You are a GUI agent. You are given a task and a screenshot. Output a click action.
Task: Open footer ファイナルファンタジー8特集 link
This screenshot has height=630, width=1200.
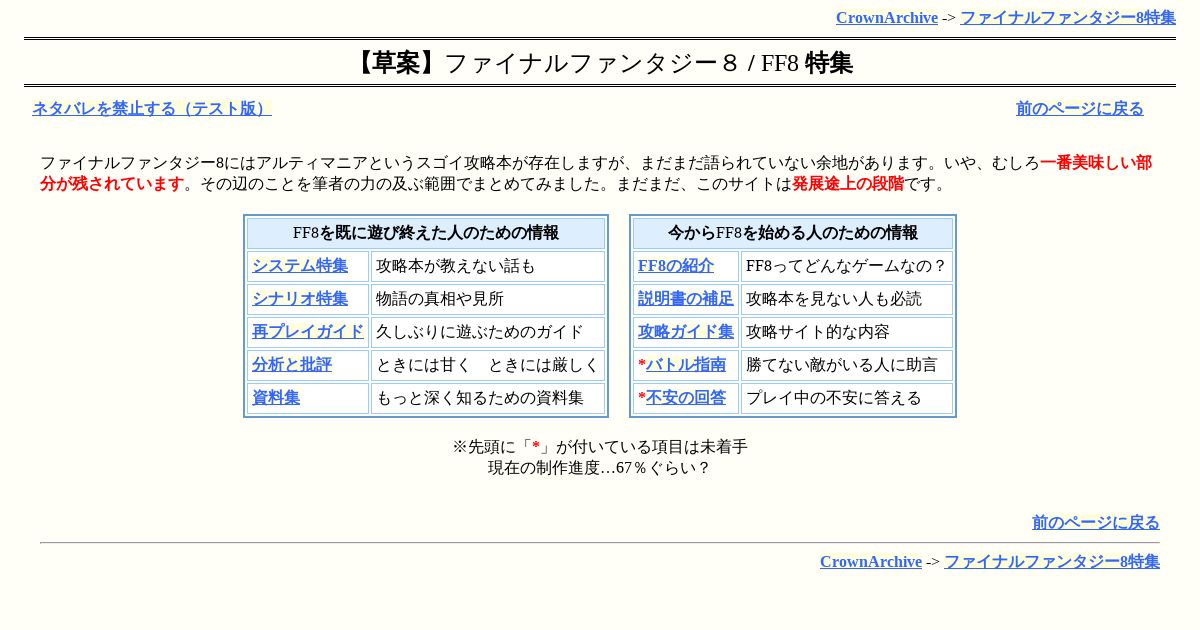1052,562
